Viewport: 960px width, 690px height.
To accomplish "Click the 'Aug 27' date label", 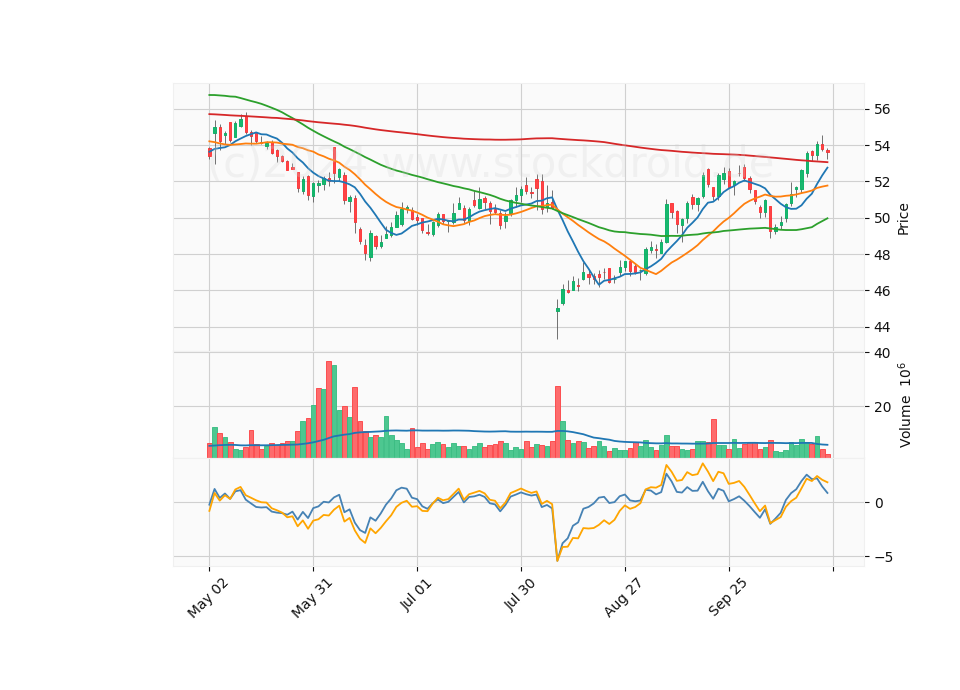I will coord(623,598).
